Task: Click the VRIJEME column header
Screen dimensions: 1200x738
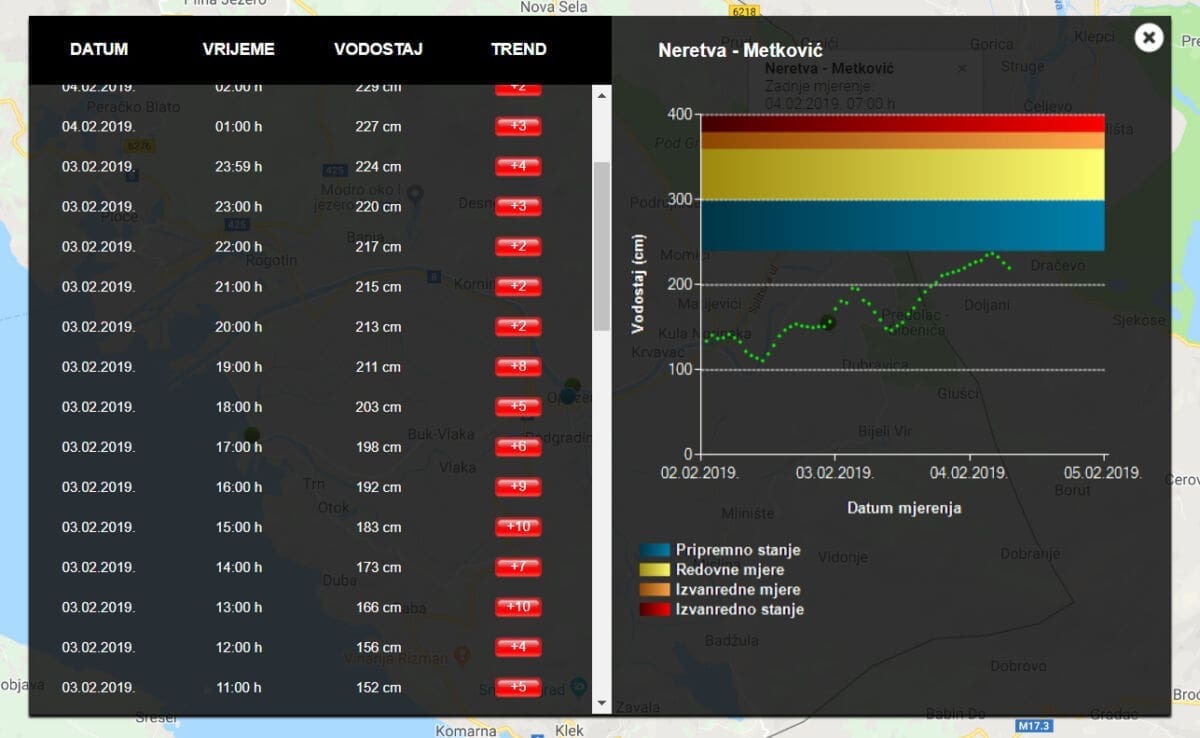Action: pyautogui.click(x=238, y=49)
